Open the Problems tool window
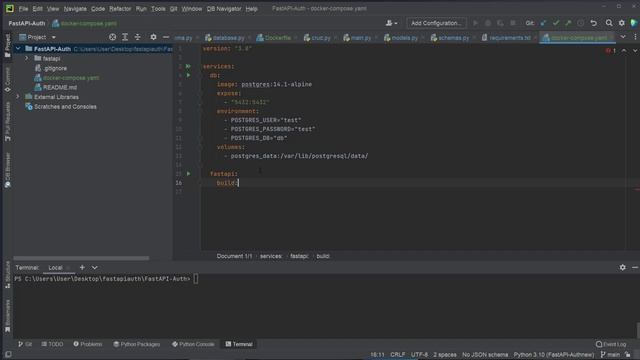 point(88,344)
